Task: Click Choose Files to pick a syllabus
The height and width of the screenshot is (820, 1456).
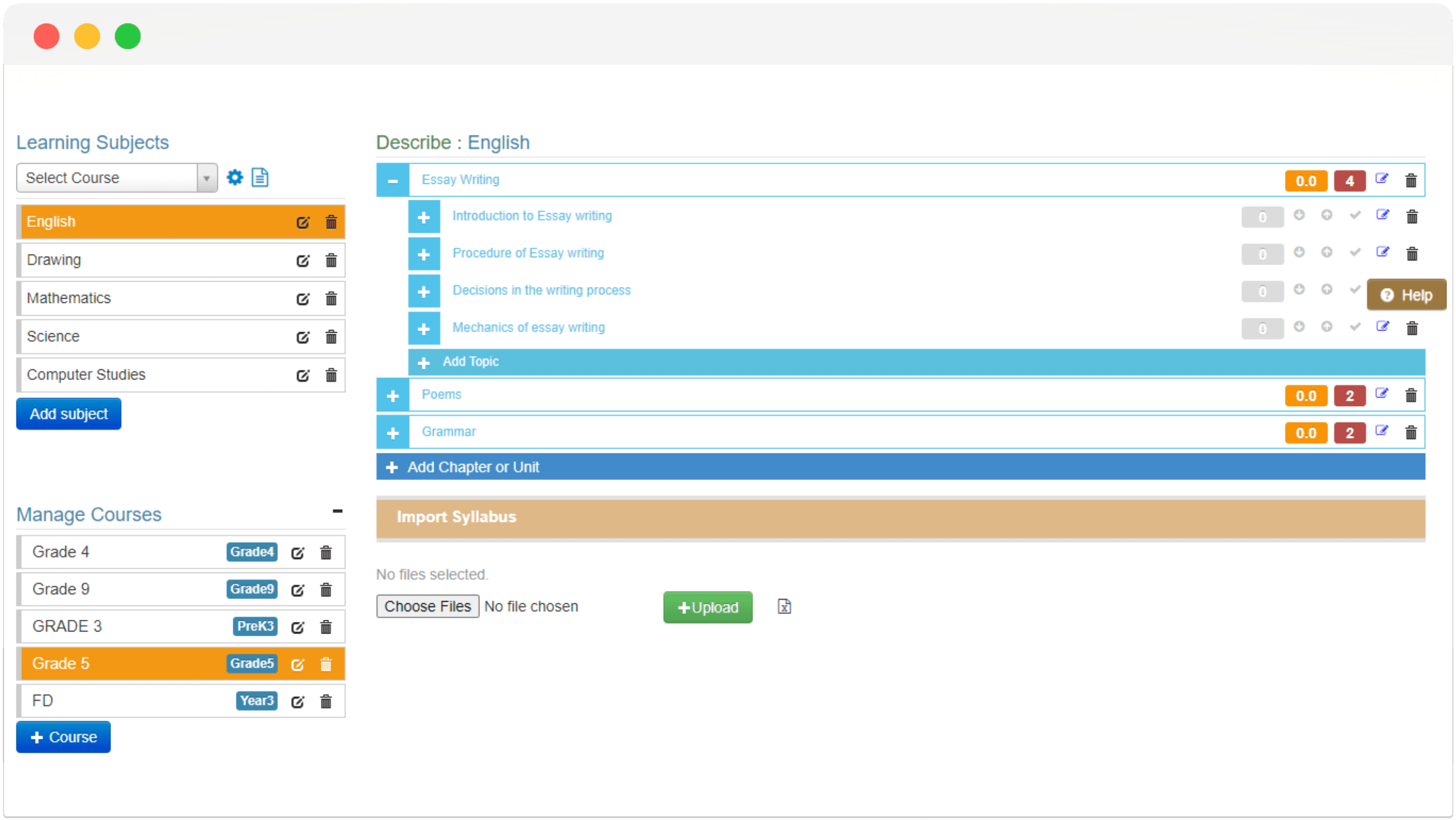Action: (427, 607)
